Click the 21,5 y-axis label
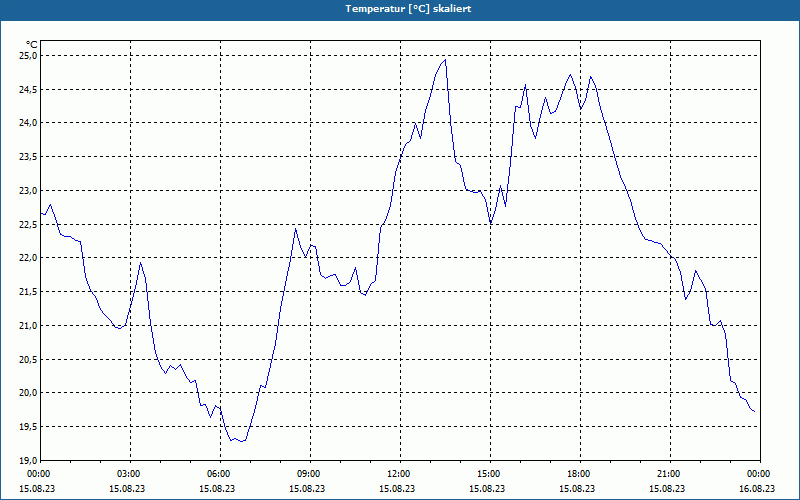This screenshot has width=800, height=500. (28, 291)
